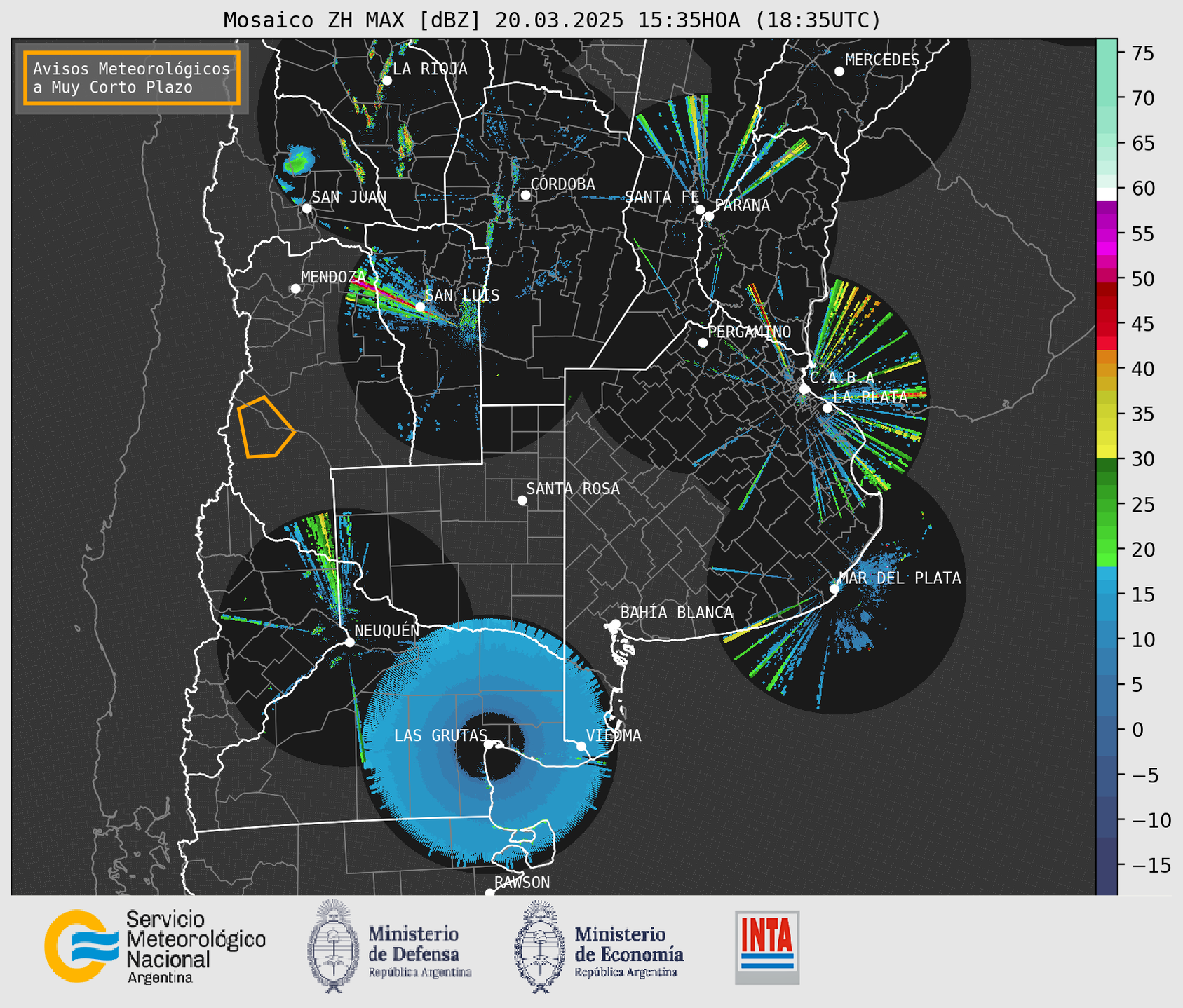This screenshot has height=1008, width=1183.
Task: Select the SANTA FE city dot
Action: [700, 210]
